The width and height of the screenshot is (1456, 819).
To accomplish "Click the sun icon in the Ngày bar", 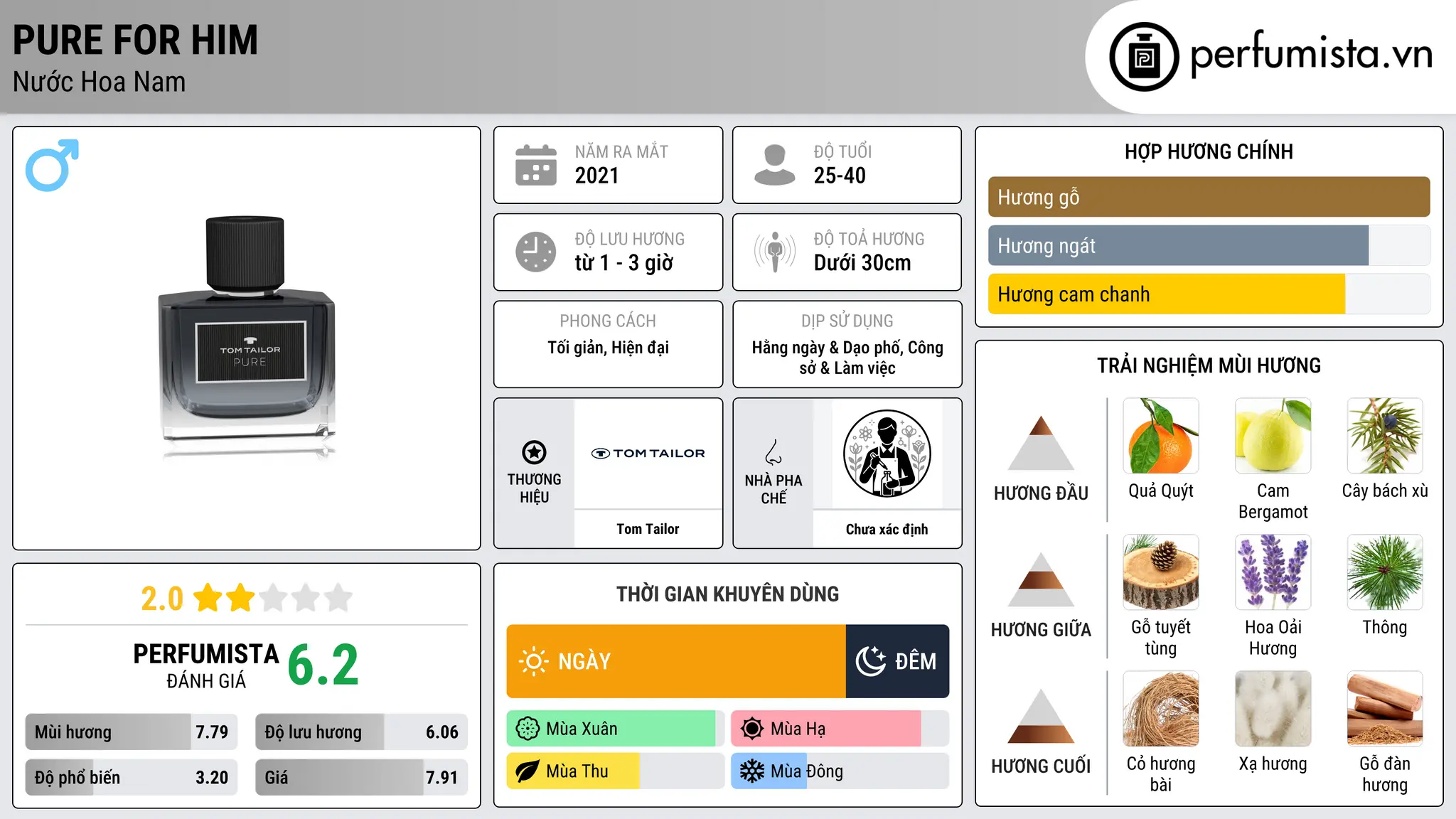I will (x=533, y=661).
